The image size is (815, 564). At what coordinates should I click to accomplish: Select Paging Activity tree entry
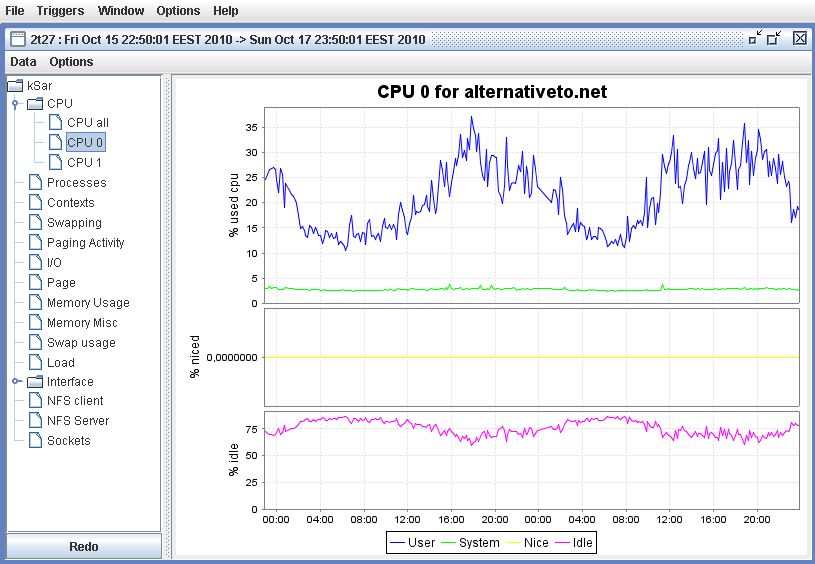point(85,243)
